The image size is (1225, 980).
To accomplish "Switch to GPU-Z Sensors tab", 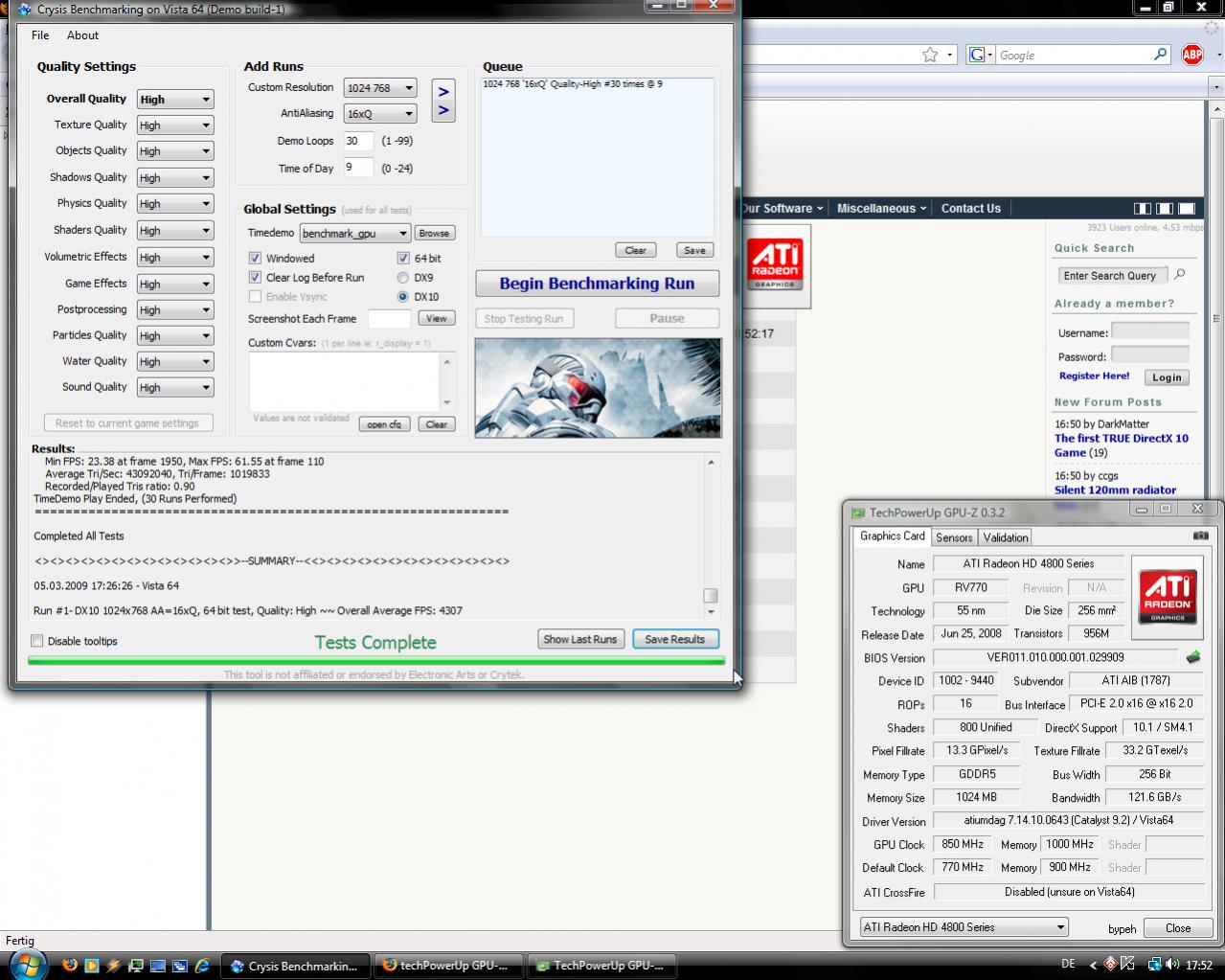I will [954, 537].
